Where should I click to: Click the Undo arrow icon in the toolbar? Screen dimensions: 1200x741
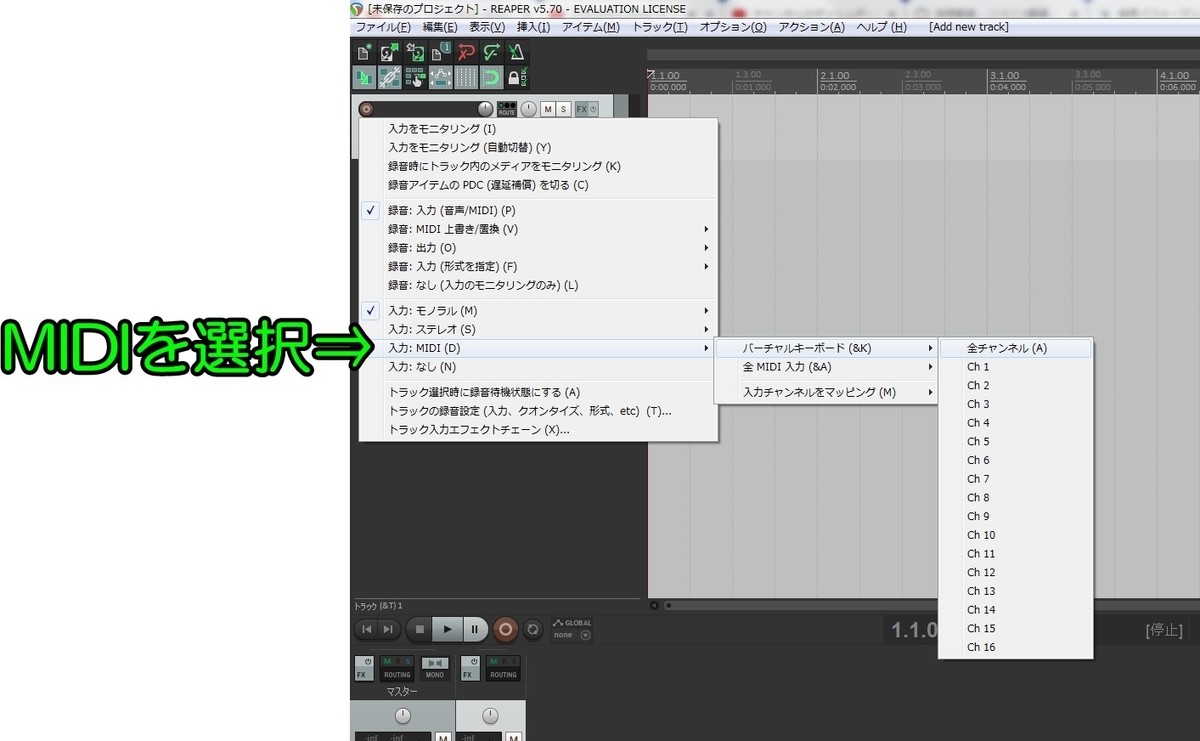[x=466, y=52]
